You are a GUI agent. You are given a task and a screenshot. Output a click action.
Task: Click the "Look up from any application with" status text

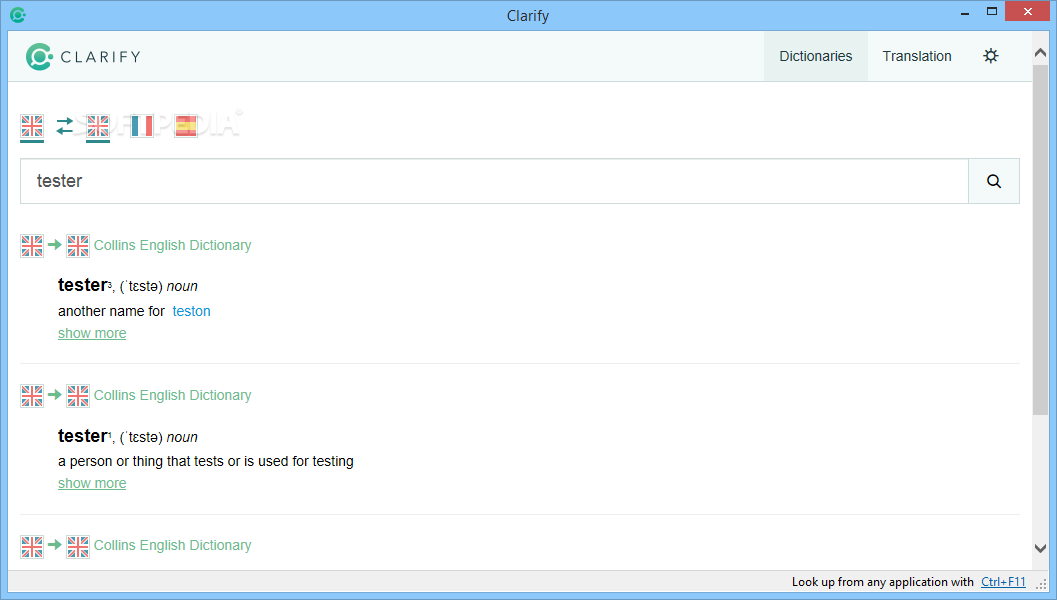pos(882,582)
